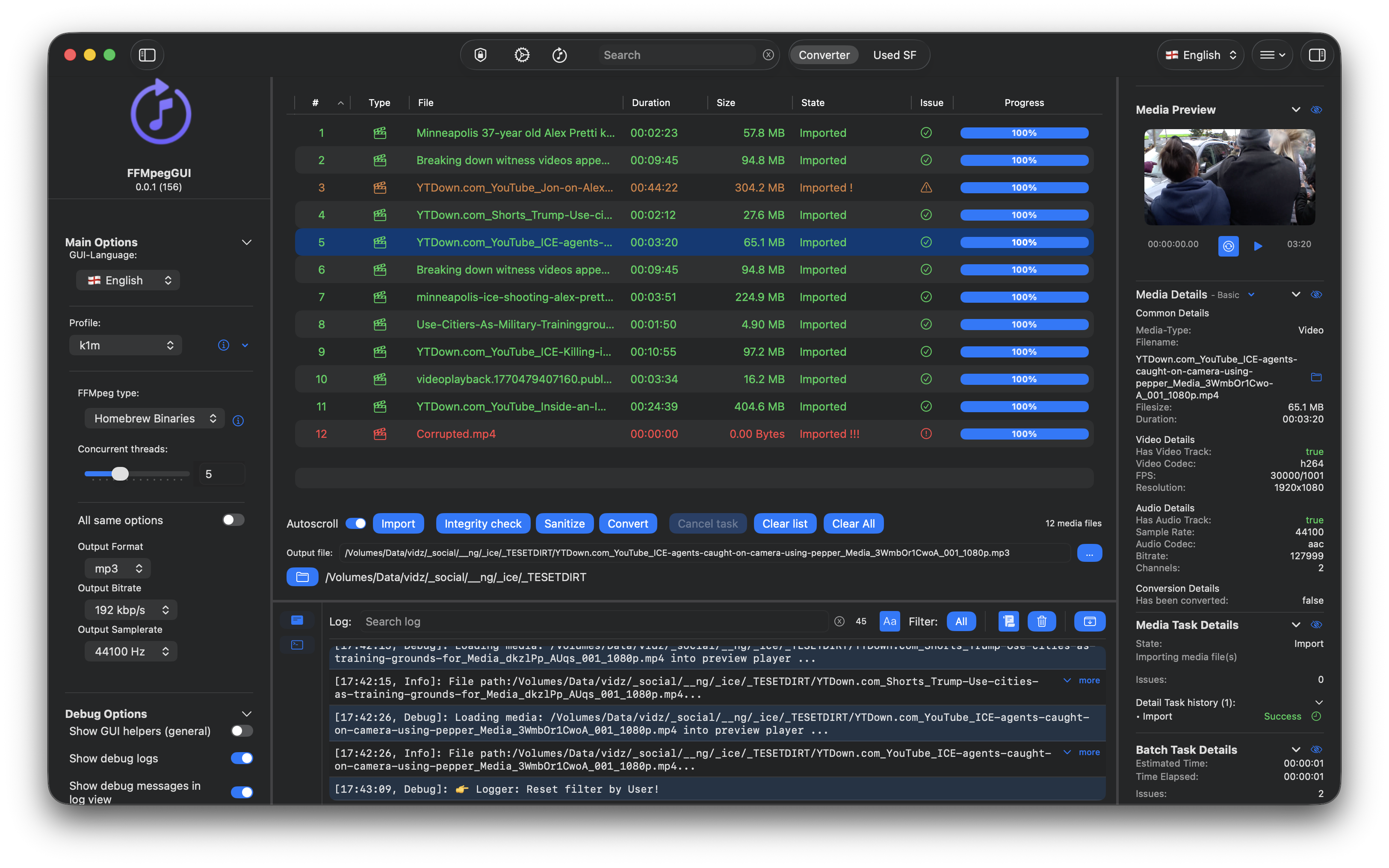The height and width of the screenshot is (868, 1389).
Task: Reveal file in Finder folder icon
Action: [x=1316, y=377]
